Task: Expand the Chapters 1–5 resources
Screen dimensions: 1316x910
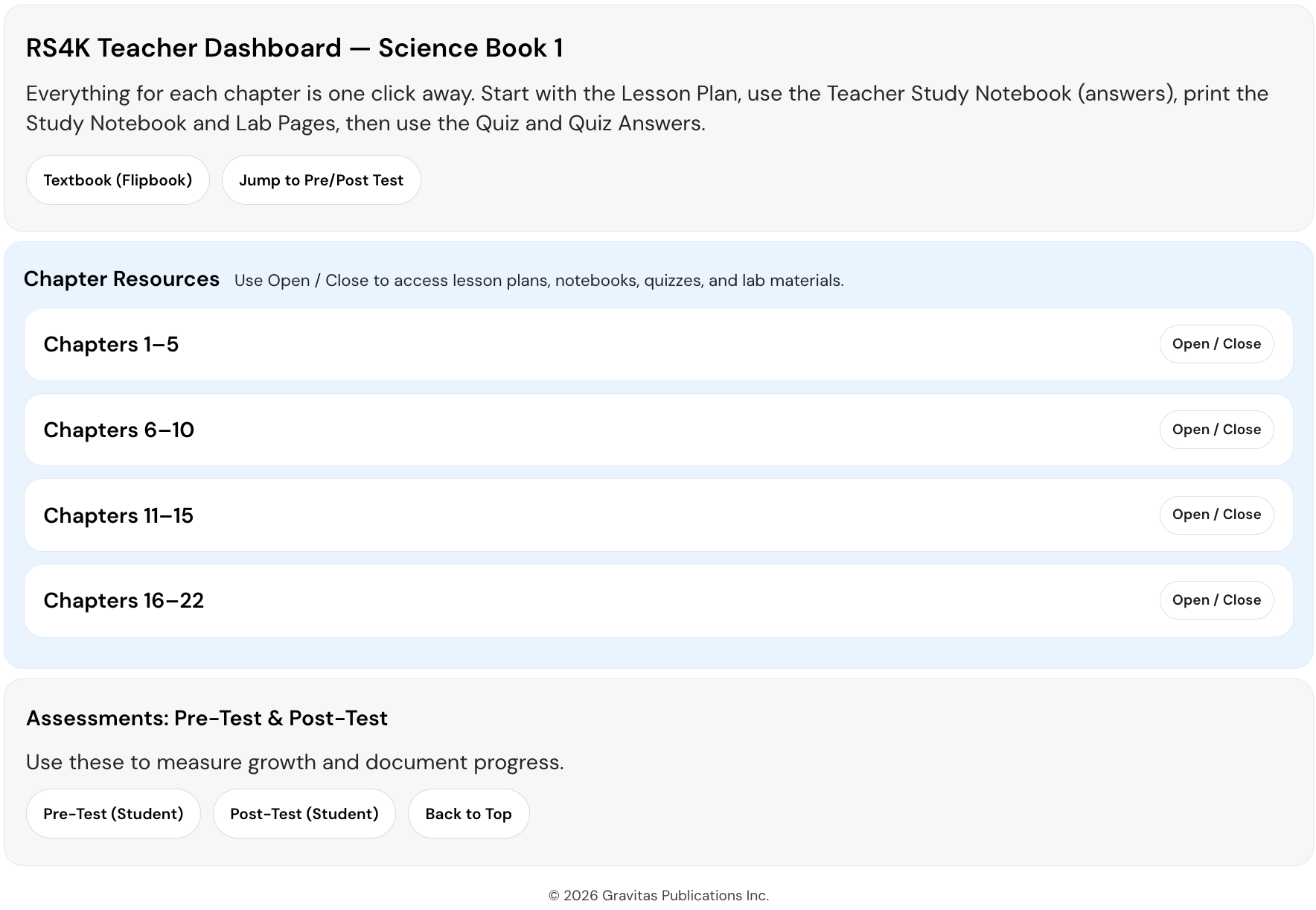Action: [1216, 343]
